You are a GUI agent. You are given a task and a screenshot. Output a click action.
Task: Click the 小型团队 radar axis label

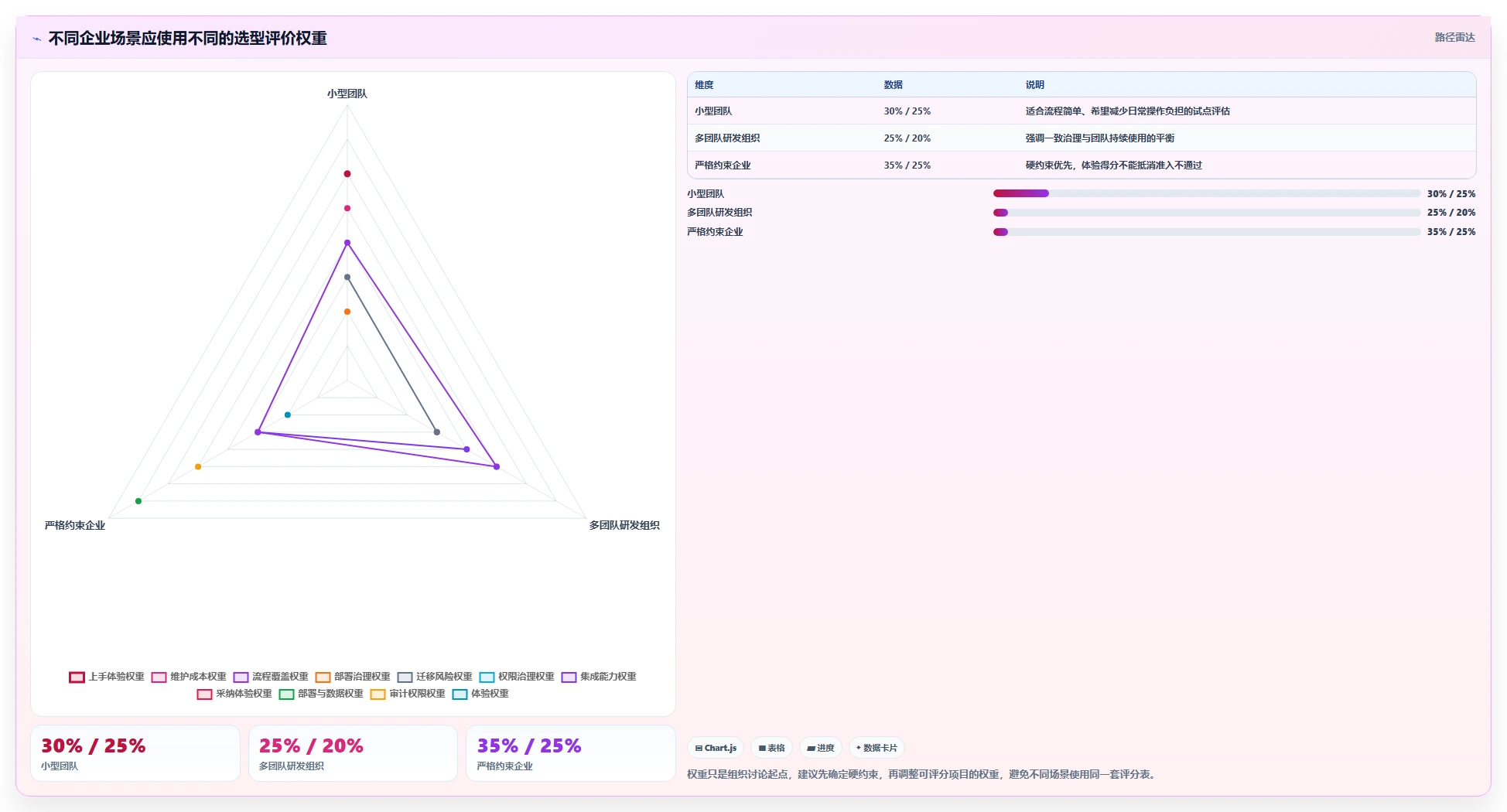click(x=347, y=94)
